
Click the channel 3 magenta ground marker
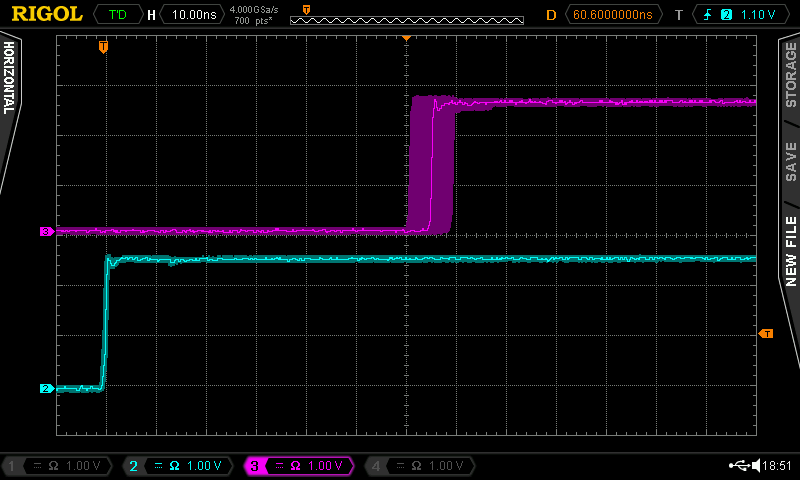point(46,231)
